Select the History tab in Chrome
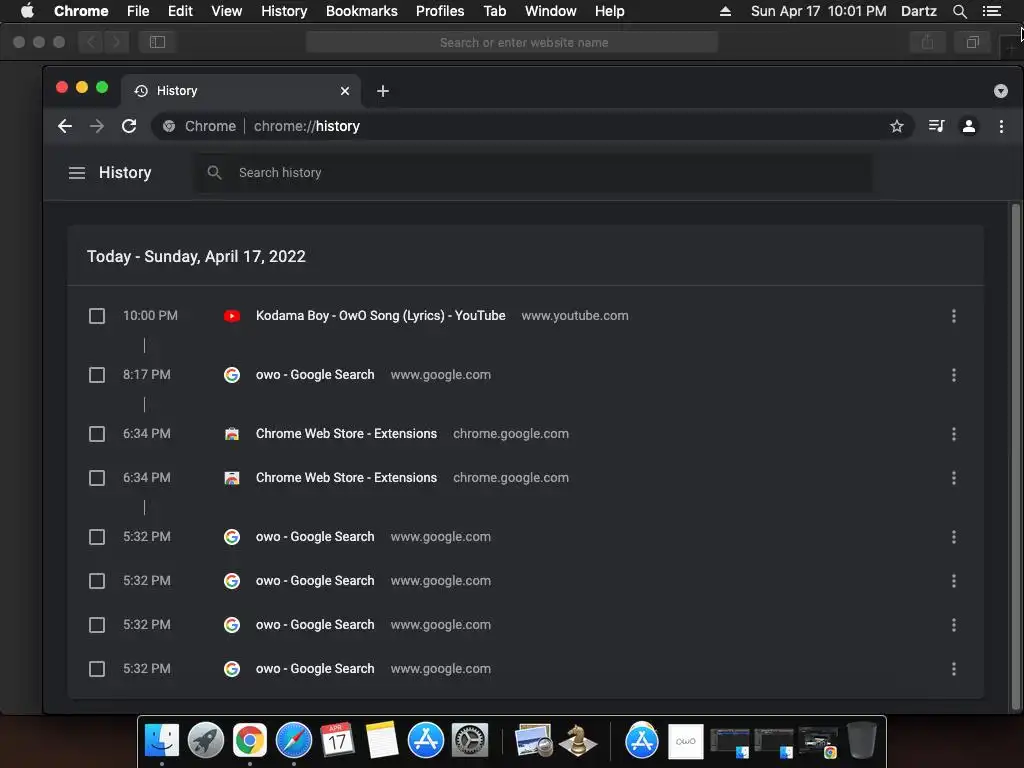The width and height of the screenshot is (1024, 768). (242, 91)
